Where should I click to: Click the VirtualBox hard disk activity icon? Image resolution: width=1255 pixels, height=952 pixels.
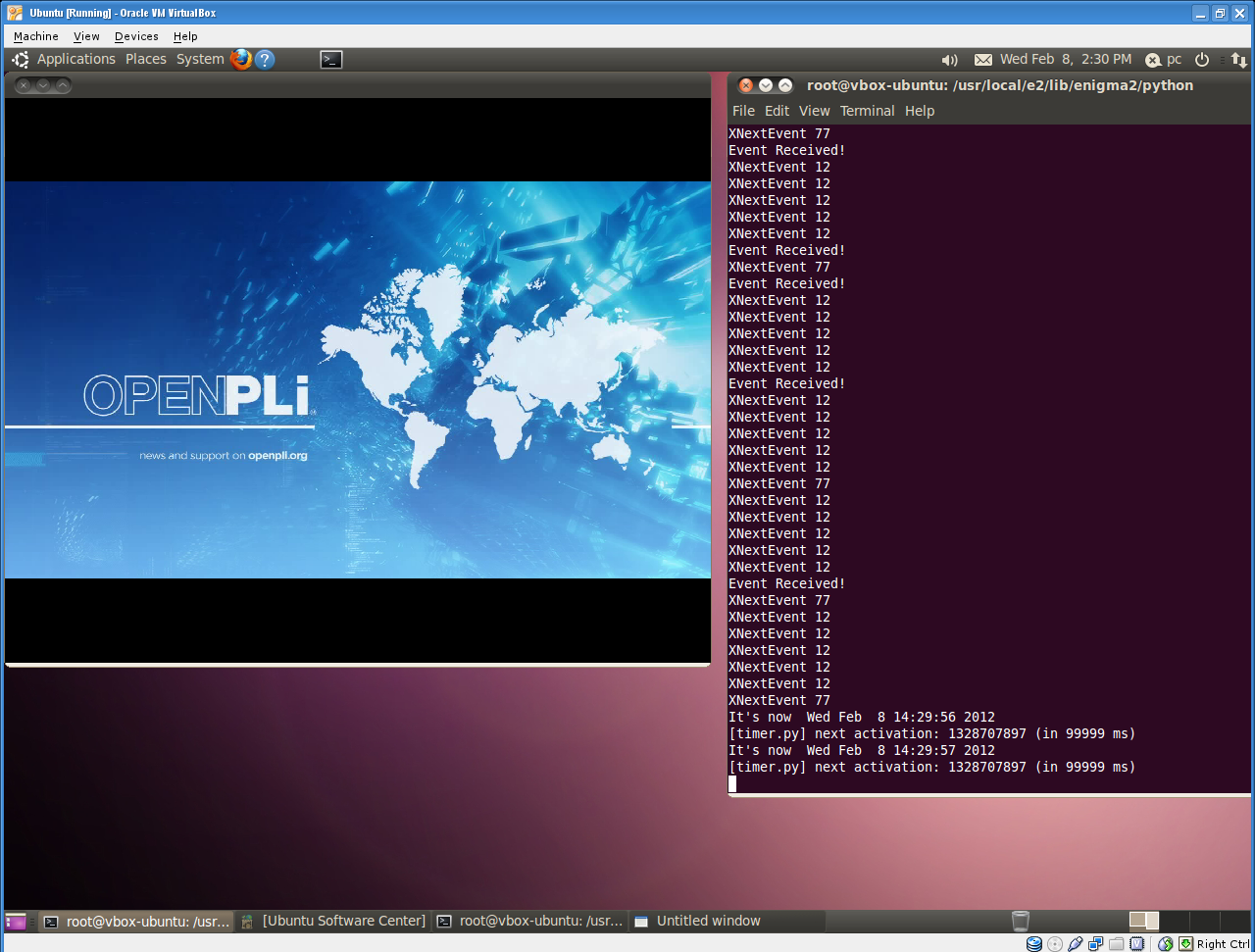pyautogui.click(x=1034, y=944)
